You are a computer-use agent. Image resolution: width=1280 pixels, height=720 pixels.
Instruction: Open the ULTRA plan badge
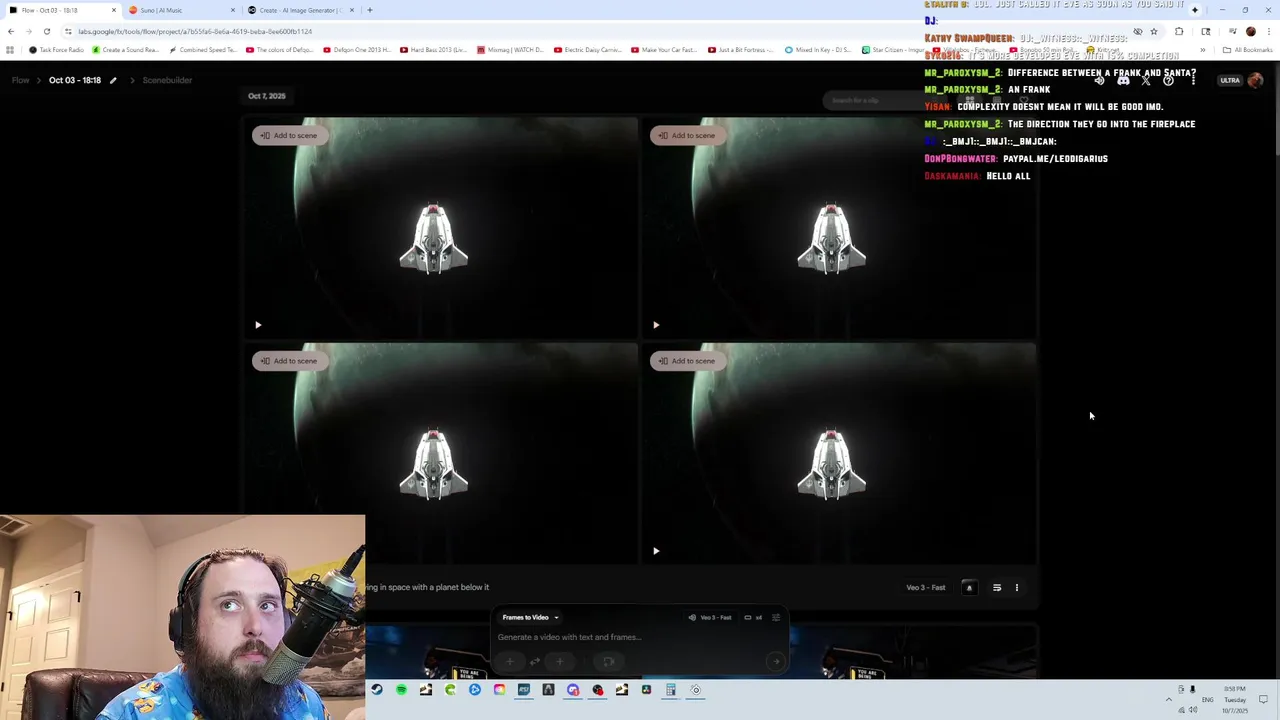[x=1230, y=80]
